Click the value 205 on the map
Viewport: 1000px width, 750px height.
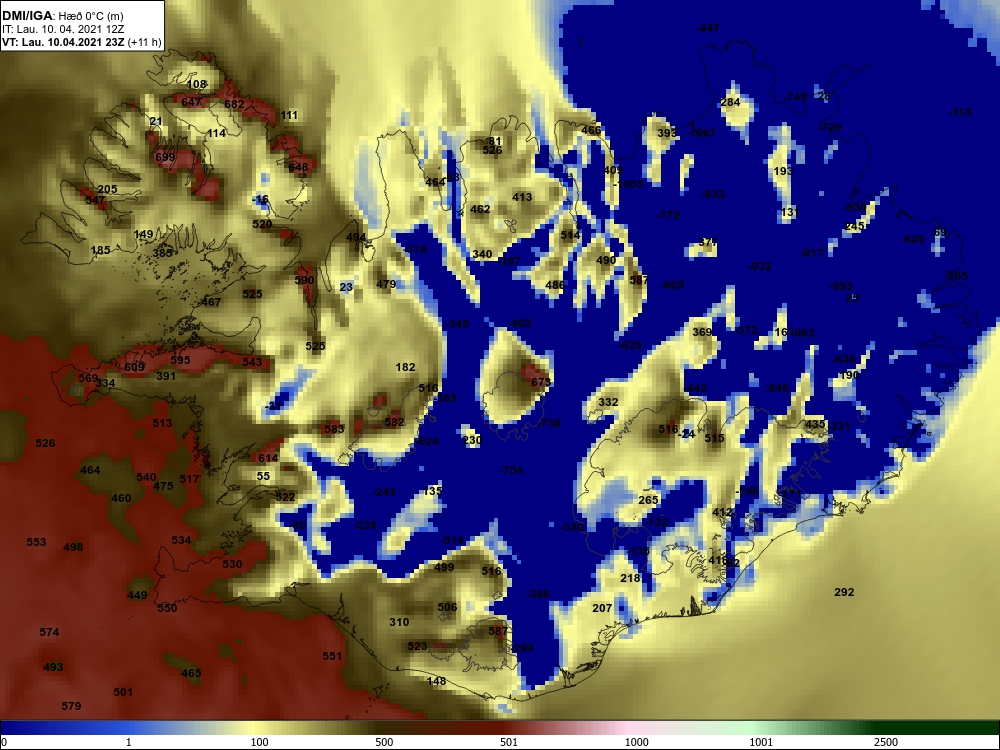[x=107, y=189]
